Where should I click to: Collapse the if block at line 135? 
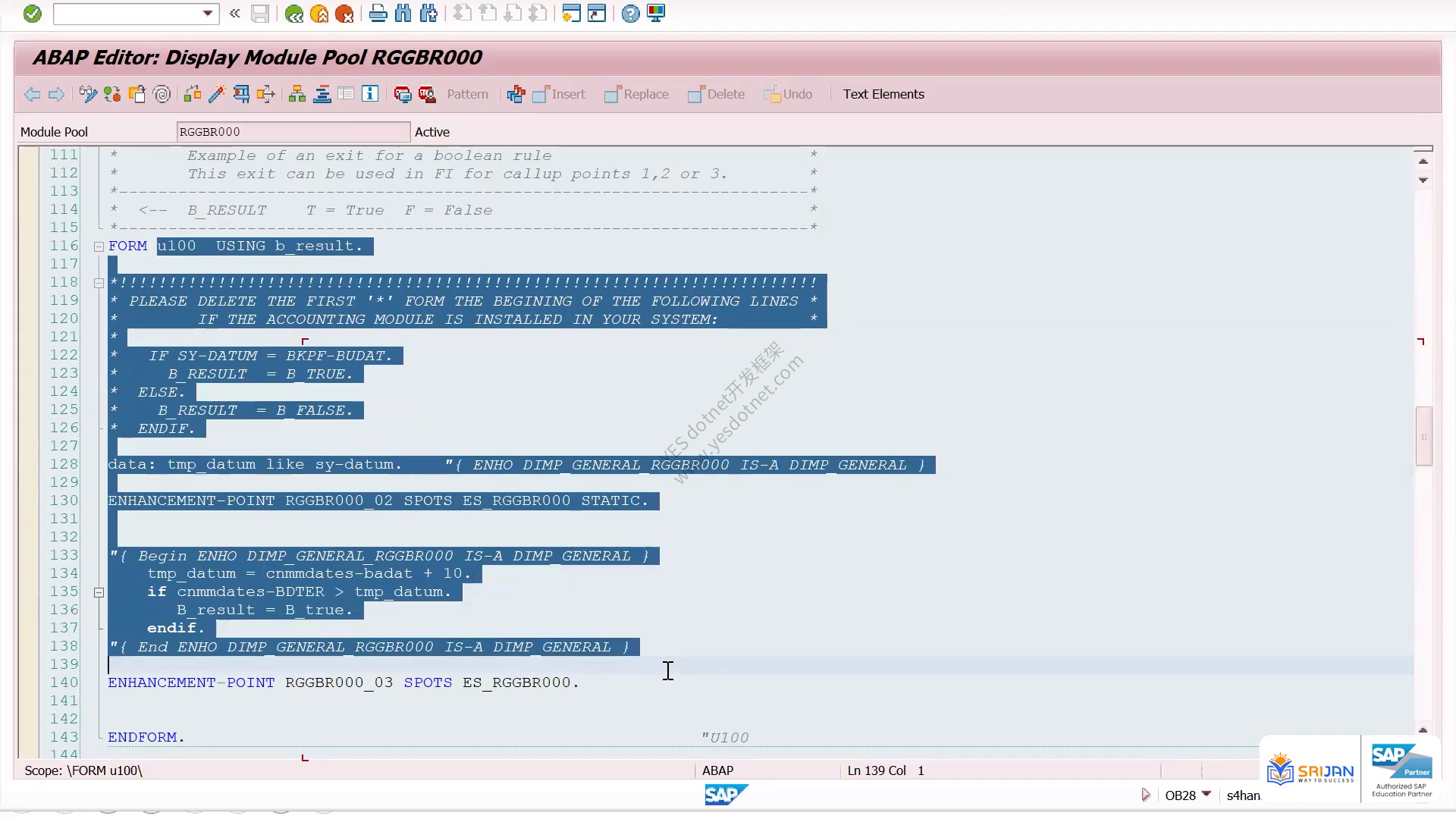point(99,592)
